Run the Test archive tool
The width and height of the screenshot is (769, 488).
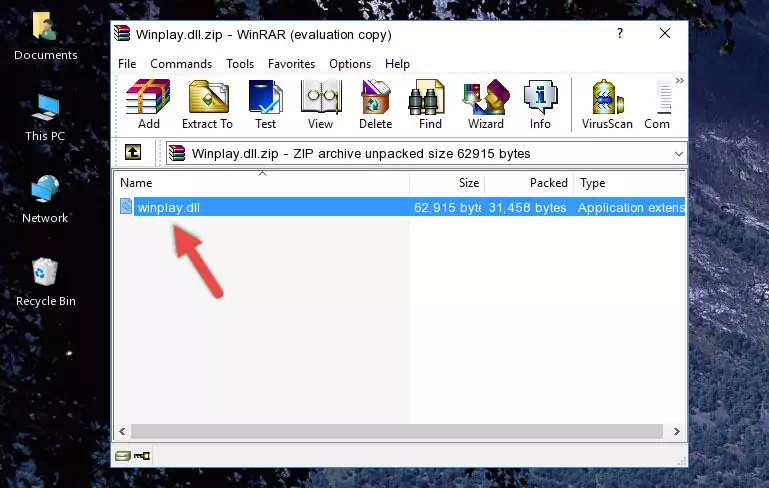265,104
